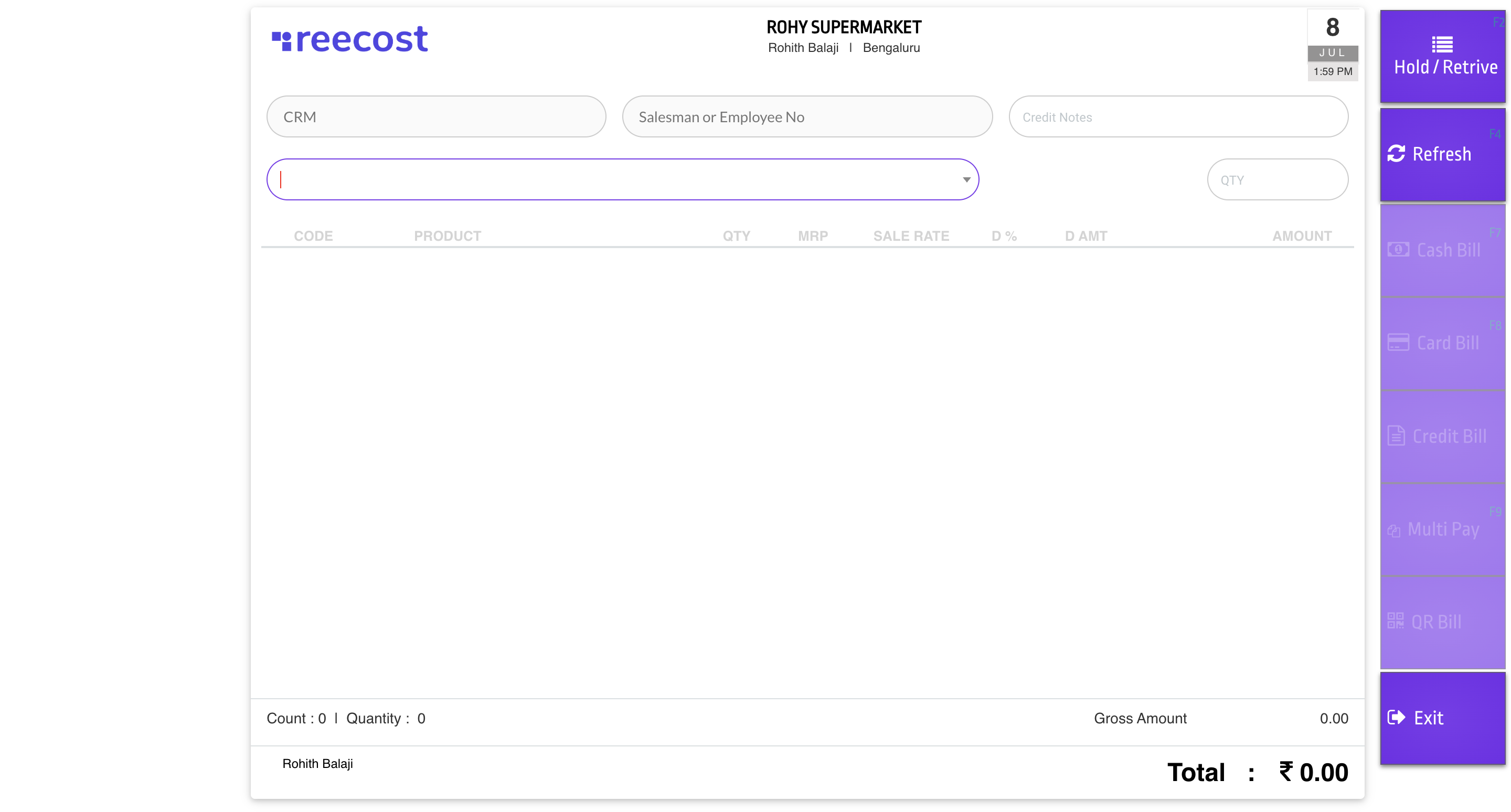This screenshot has height=812, width=1511.
Task: Click the QTY input box
Action: click(1277, 179)
